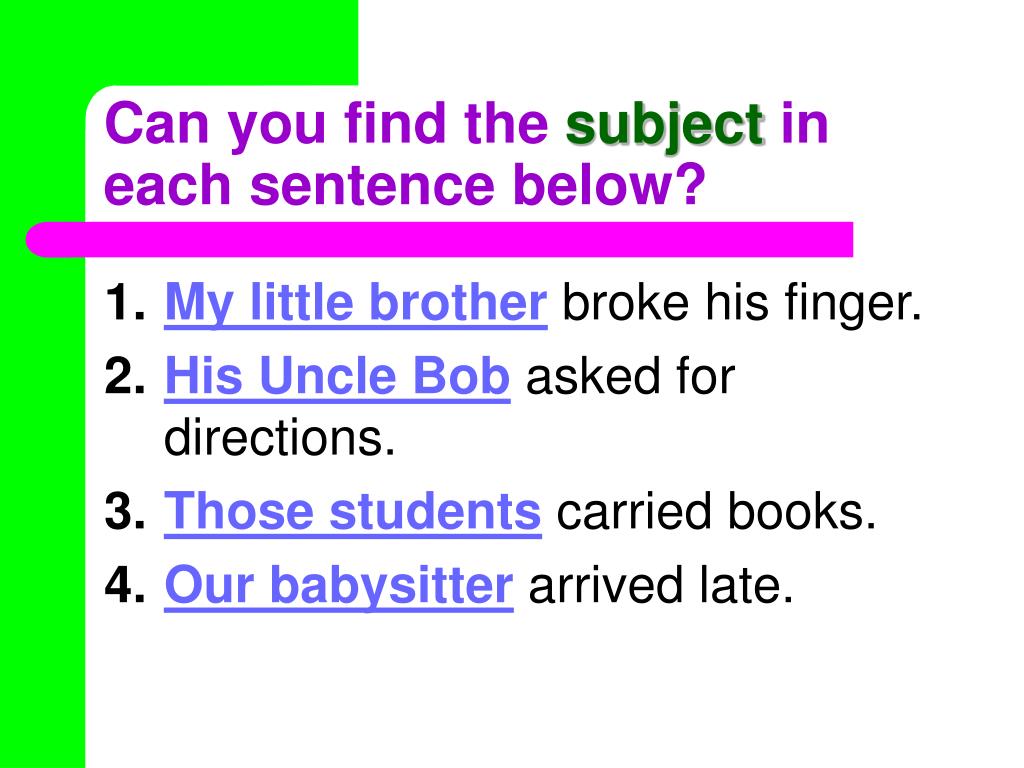Click the 'Our babysitter' underlined subject
1024x768 pixels.
pyautogui.click(x=339, y=586)
